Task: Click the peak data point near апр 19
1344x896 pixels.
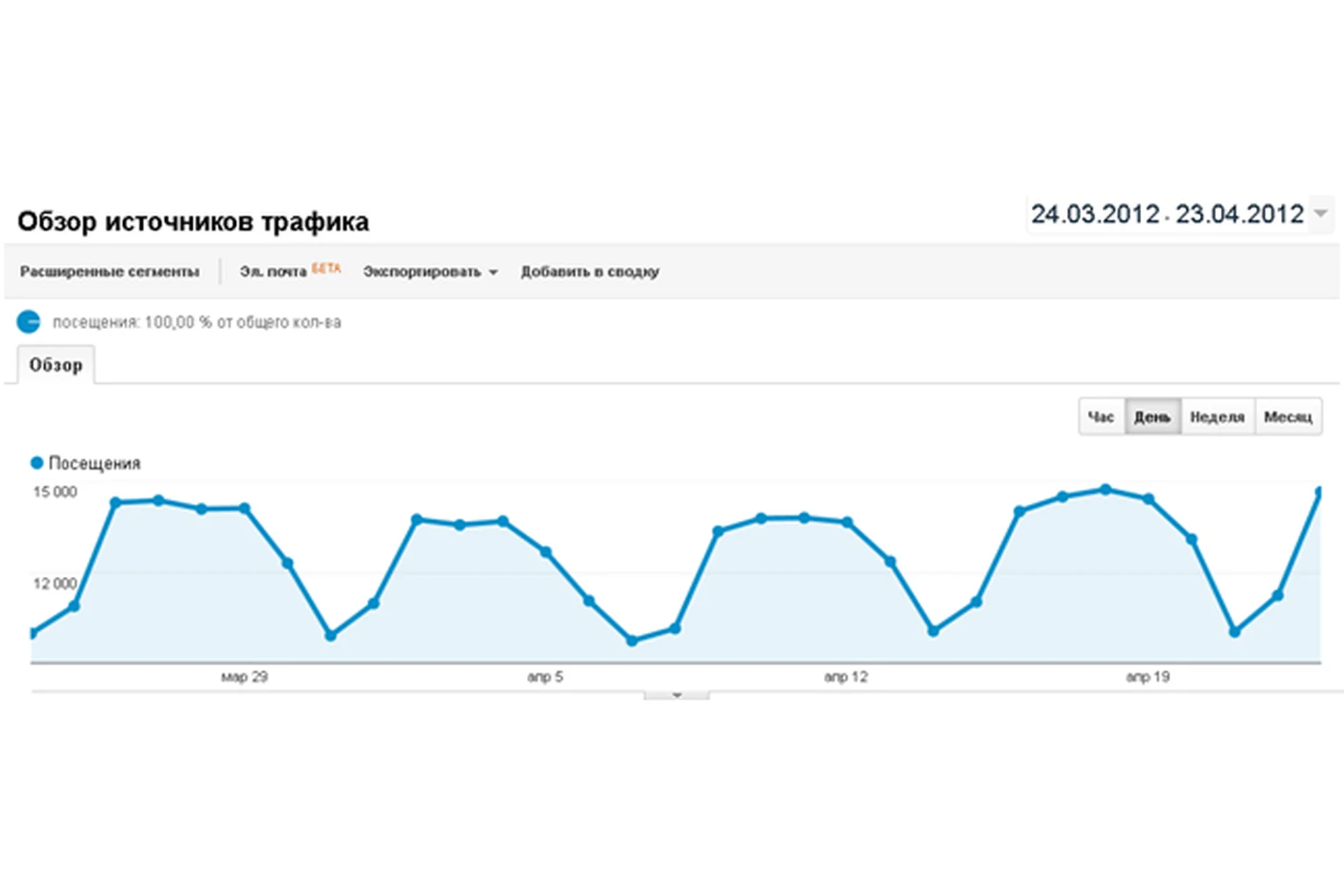Action: (x=1106, y=490)
